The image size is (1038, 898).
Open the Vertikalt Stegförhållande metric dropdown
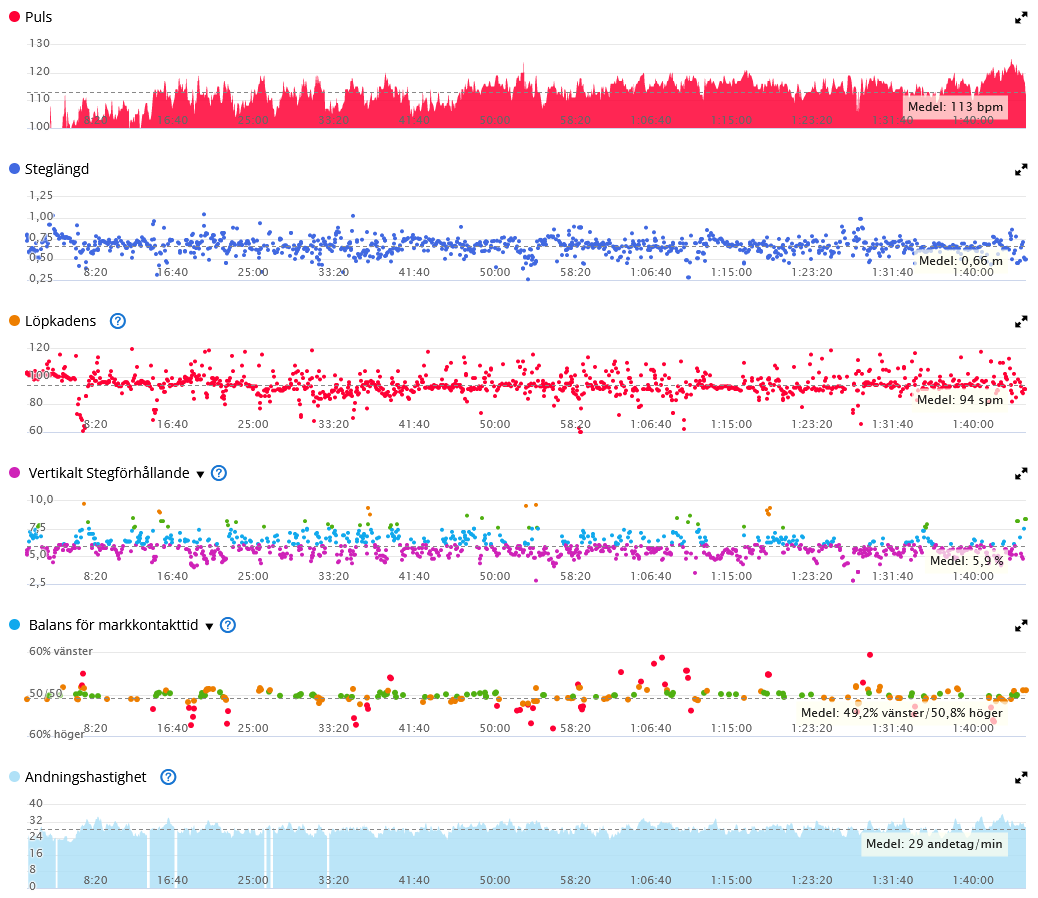[x=201, y=474]
